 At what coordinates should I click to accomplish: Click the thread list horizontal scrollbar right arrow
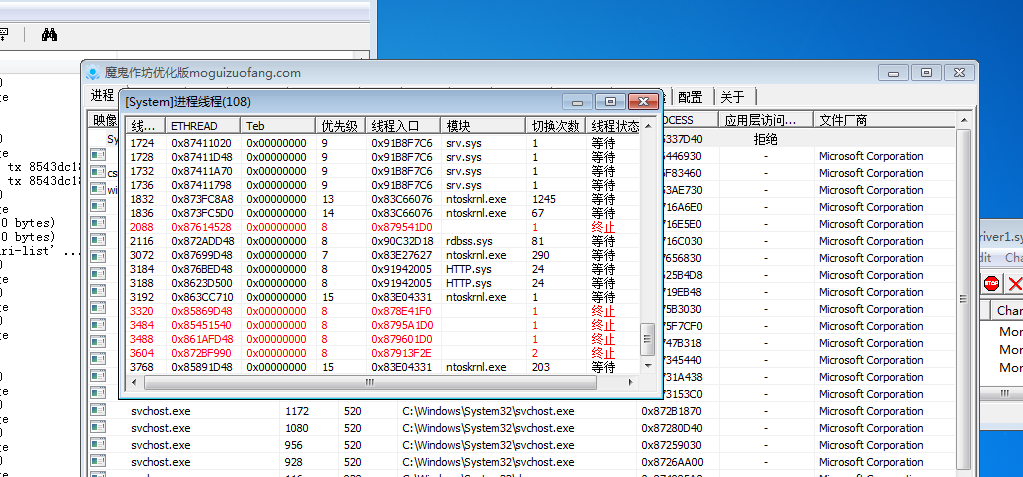(631, 382)
